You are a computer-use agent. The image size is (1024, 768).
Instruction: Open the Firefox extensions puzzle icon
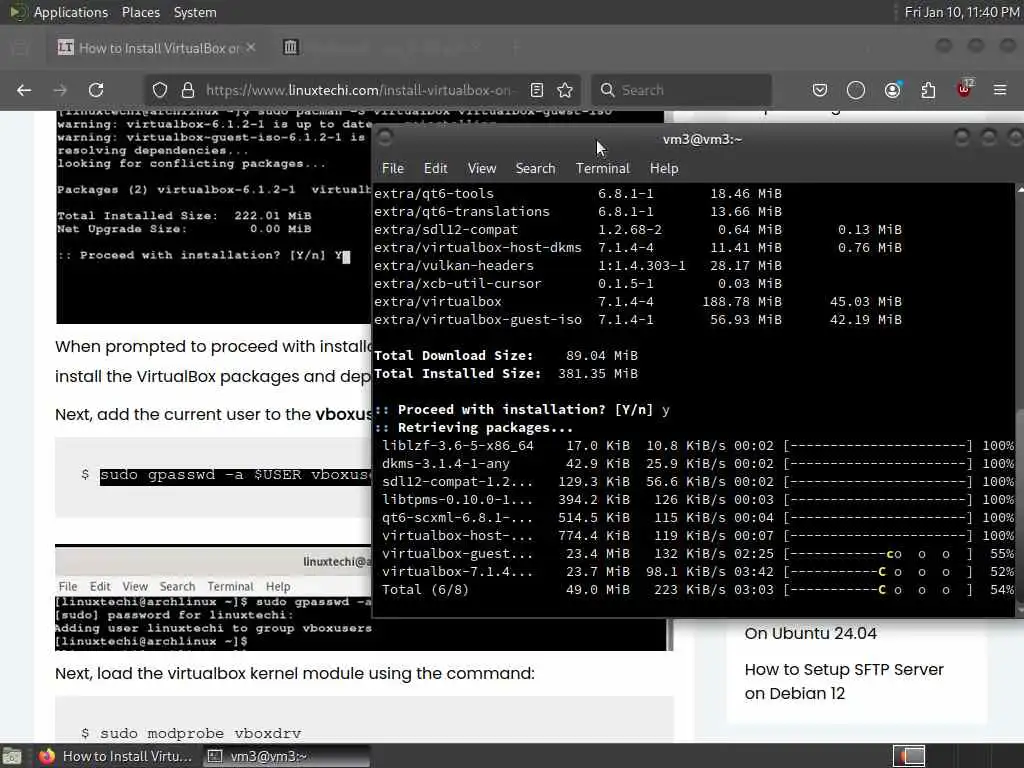tap(928, 90)
